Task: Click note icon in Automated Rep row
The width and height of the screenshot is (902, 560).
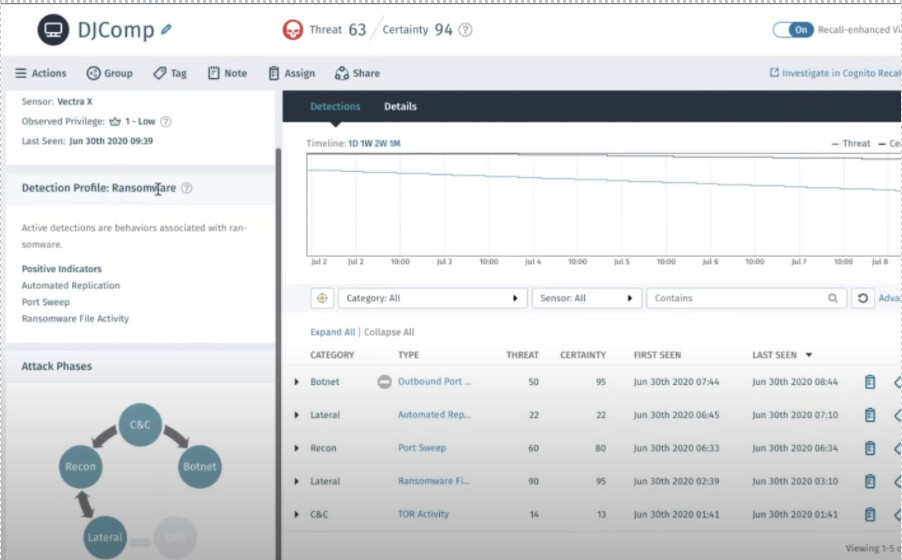Action: tap(870, 415)
